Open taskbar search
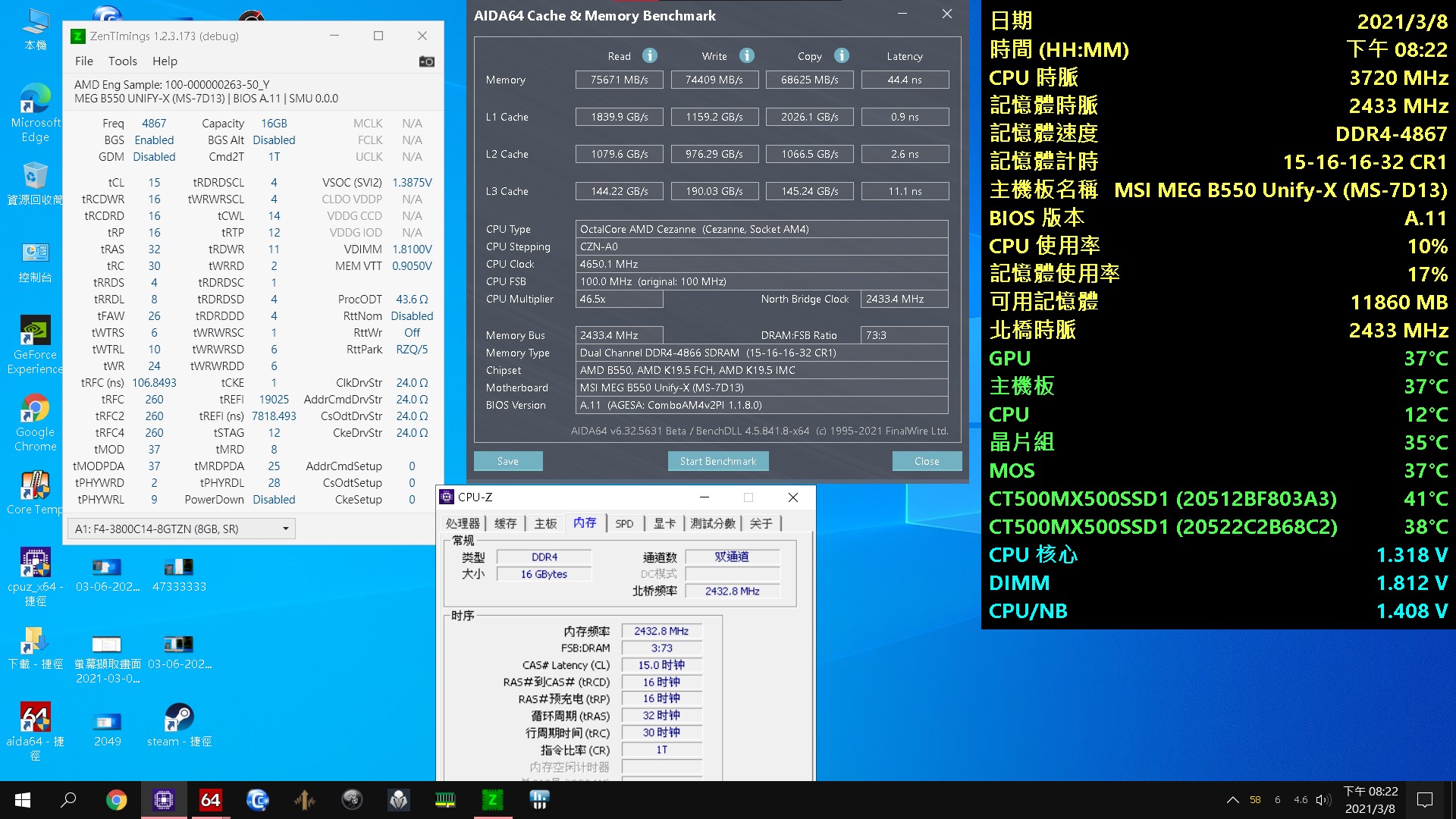Screen dimensions: 1456x819 [69, 800]
